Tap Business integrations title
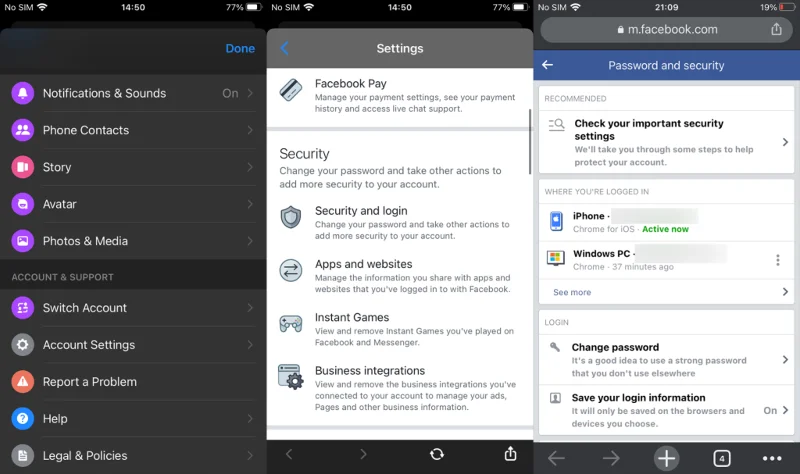This screenshot has height=474, width=800. click(370, 370)
